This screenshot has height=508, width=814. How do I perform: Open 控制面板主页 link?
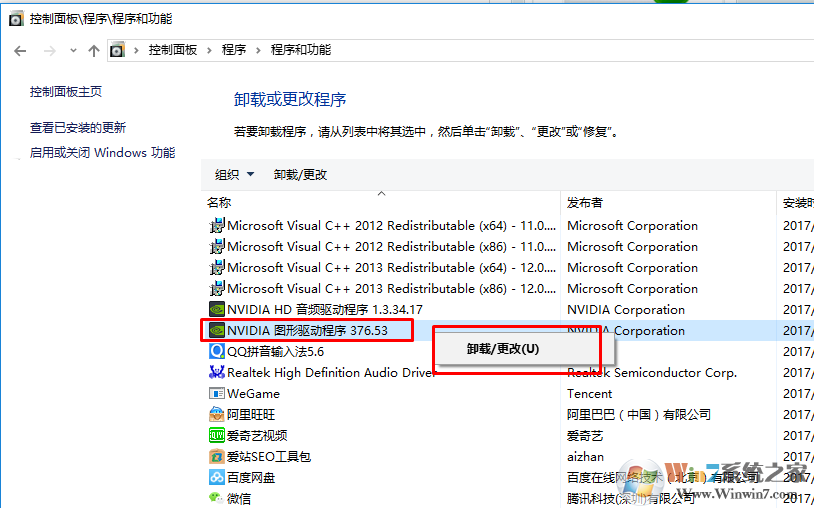coord(66,92)
